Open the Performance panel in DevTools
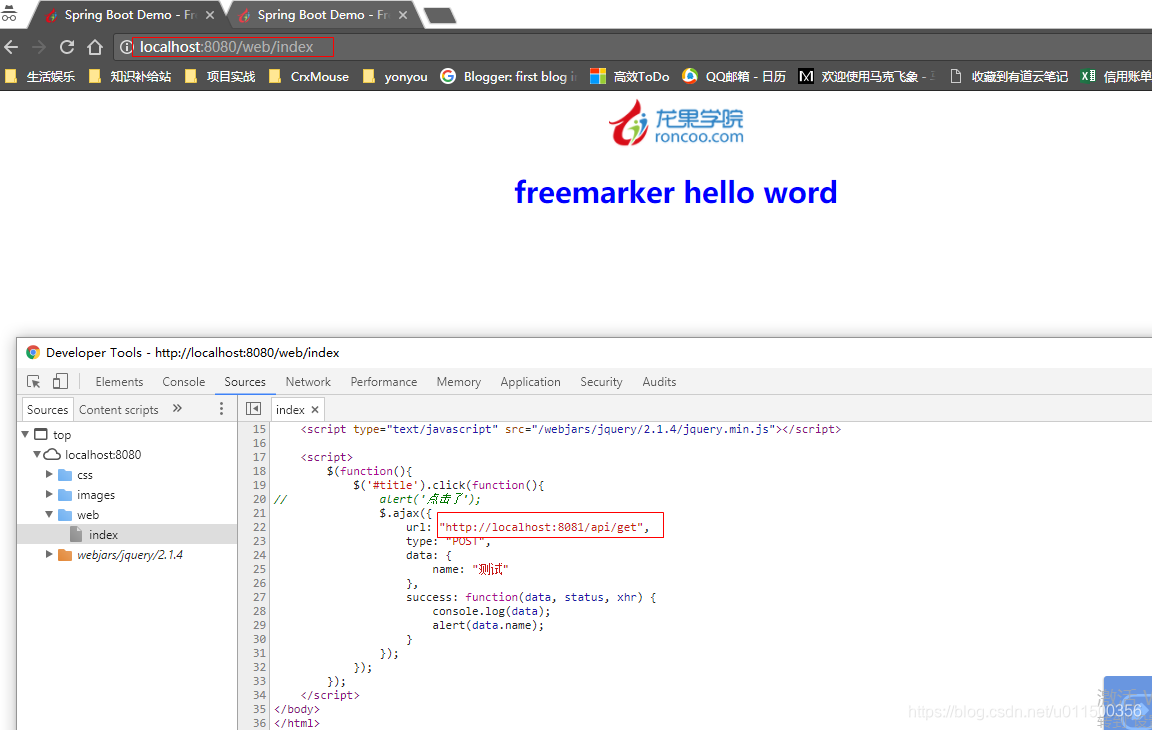 (384, 382)
